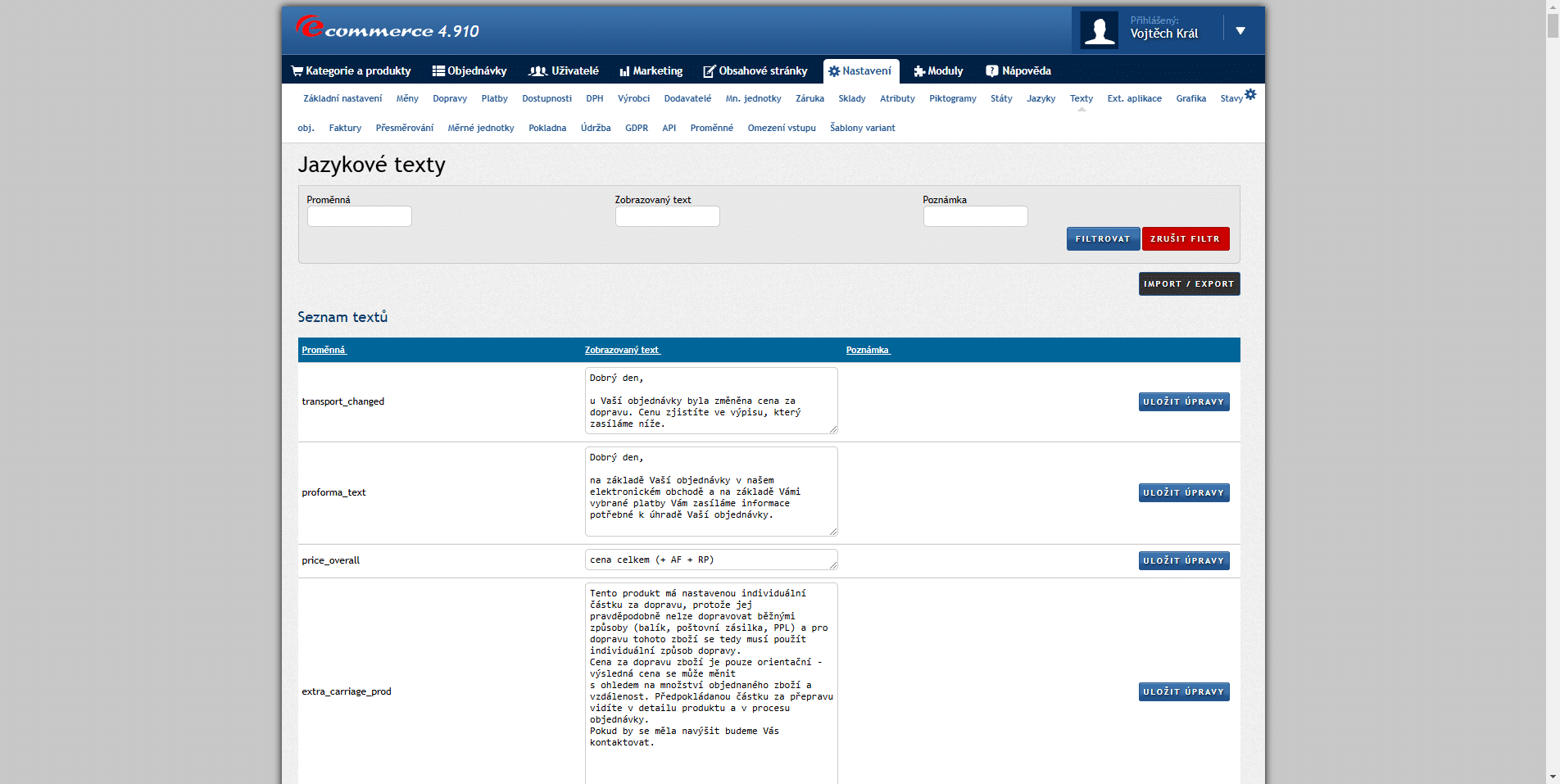The image size is (1560, 784).
Task: Select the list icon next to Objednávky
Action: point(437,70)
